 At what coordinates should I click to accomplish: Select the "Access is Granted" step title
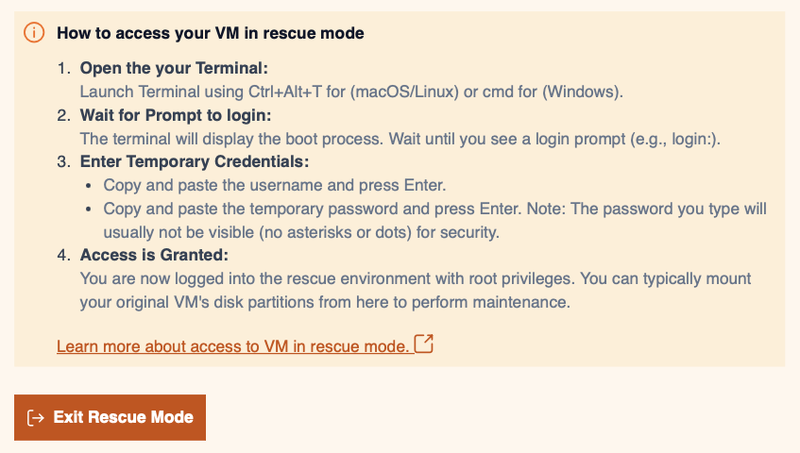click(154, 255)
